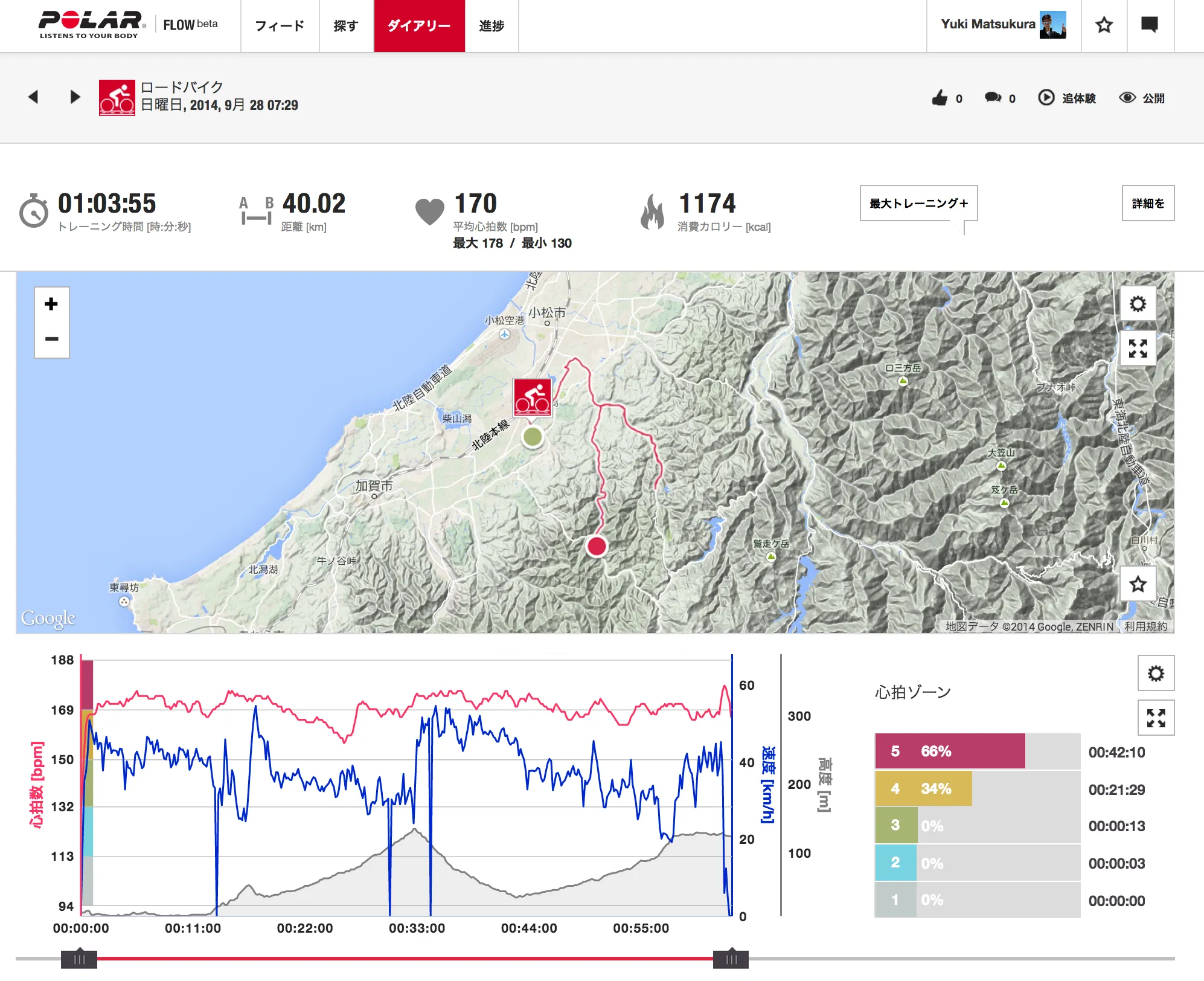Click the star icon on the map

(x=1138, y=584)
